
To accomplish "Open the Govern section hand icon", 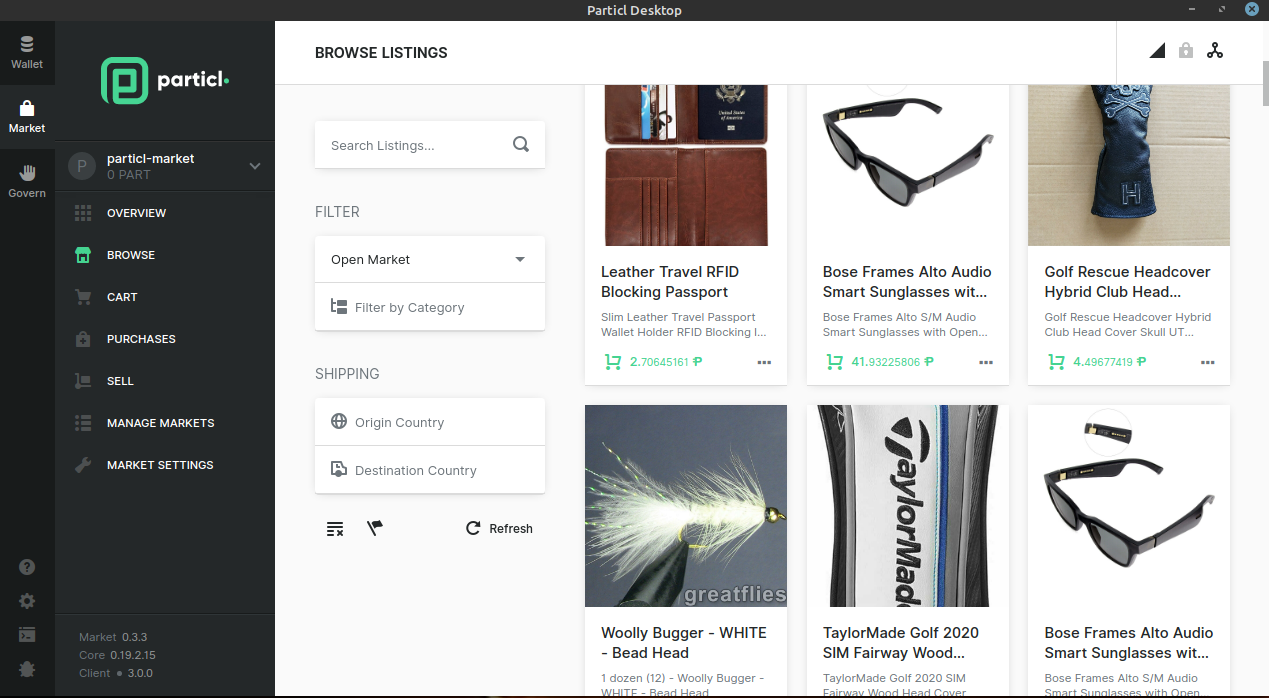I will [27, 181].
